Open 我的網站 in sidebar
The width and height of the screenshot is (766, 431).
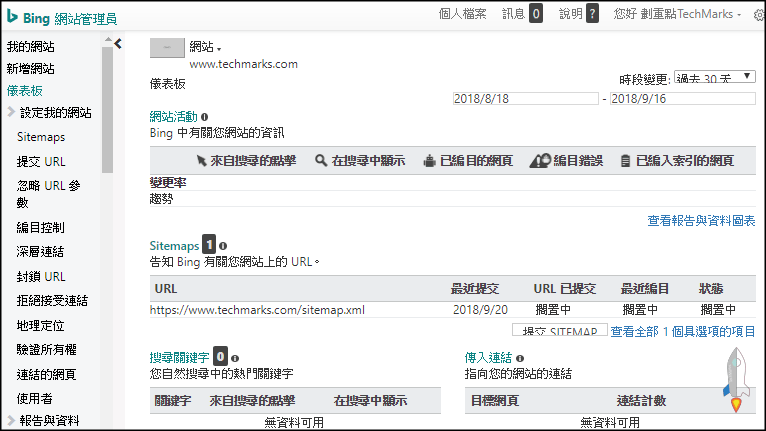coord(30,47)
